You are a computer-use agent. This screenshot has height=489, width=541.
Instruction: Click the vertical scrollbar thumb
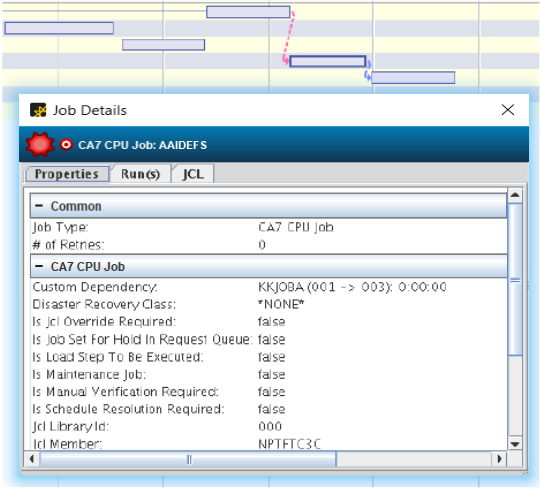(515, 280)
